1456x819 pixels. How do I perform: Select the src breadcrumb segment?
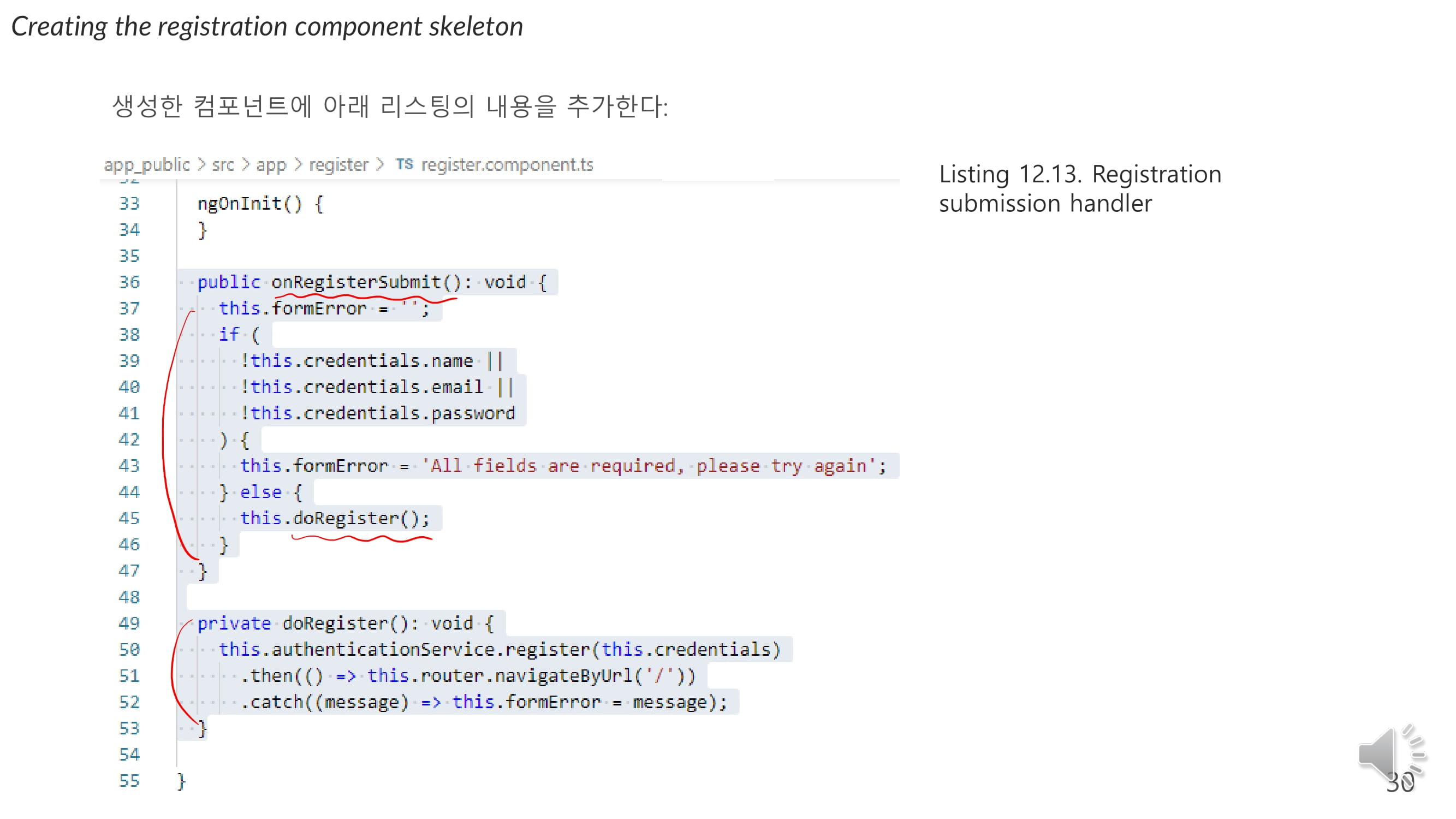[x=223, y=164]
